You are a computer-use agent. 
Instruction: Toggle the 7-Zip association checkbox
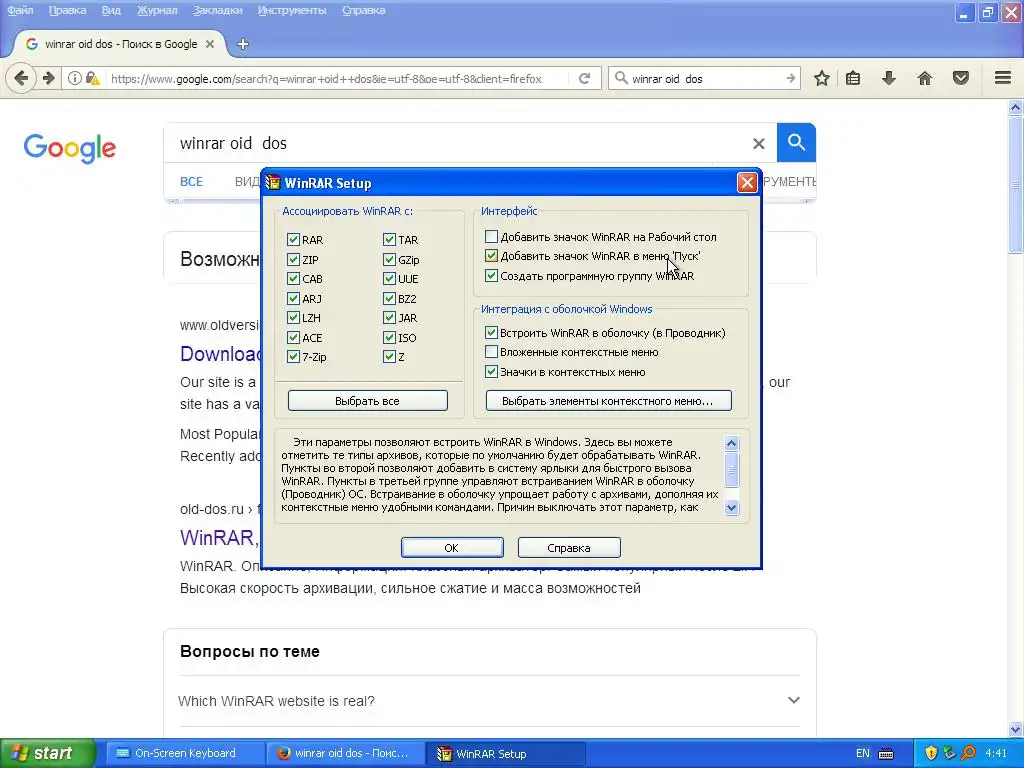pos(293,357)
